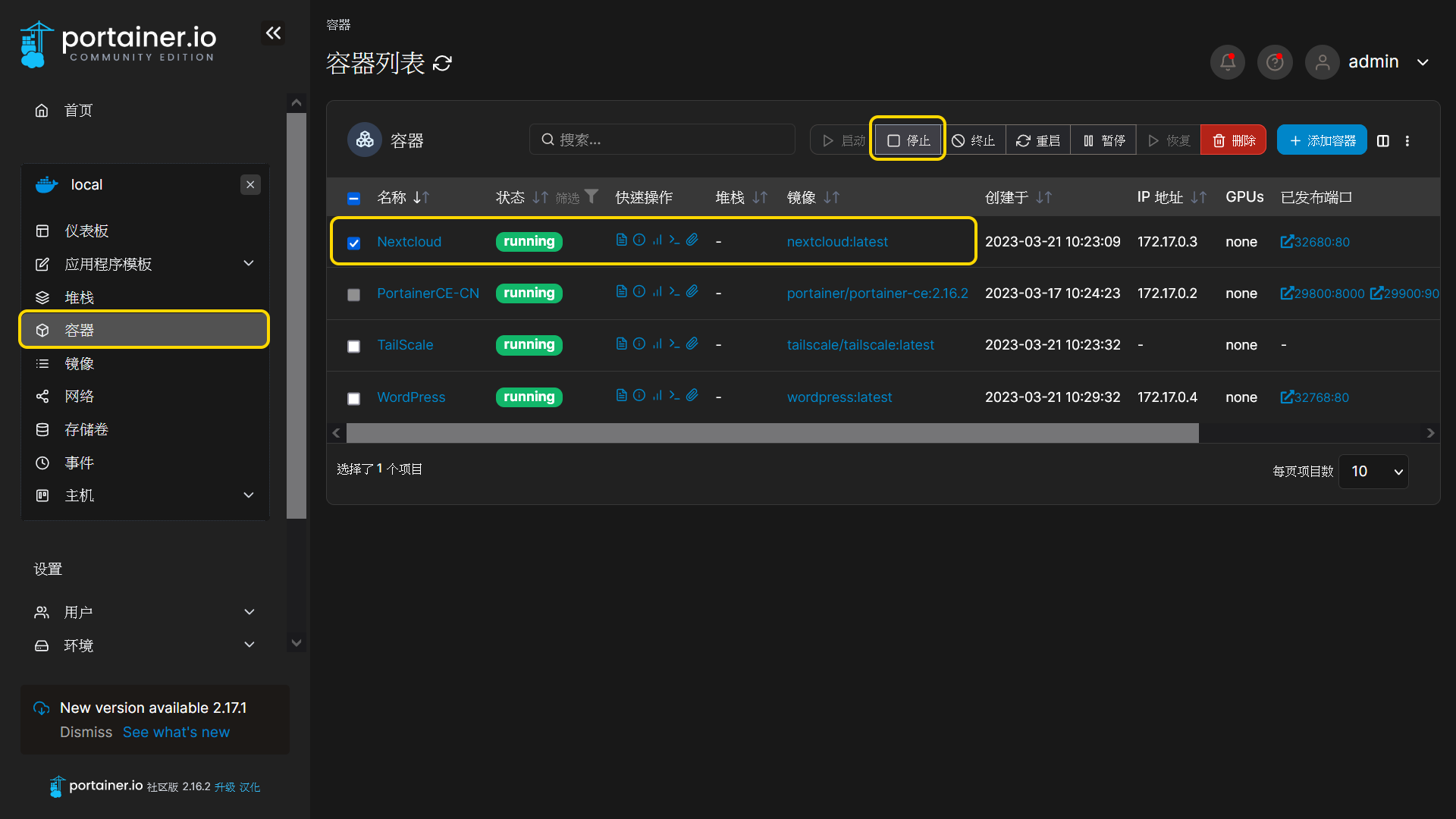Stop the selected container with 停止 button
Image resolution: width=1456 pixels, height=819 pixels.
(908, 140)
